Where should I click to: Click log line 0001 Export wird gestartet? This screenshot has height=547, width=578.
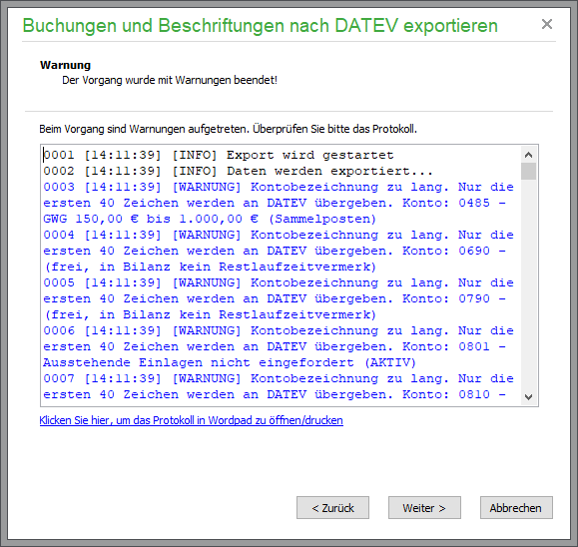[218, 155]
